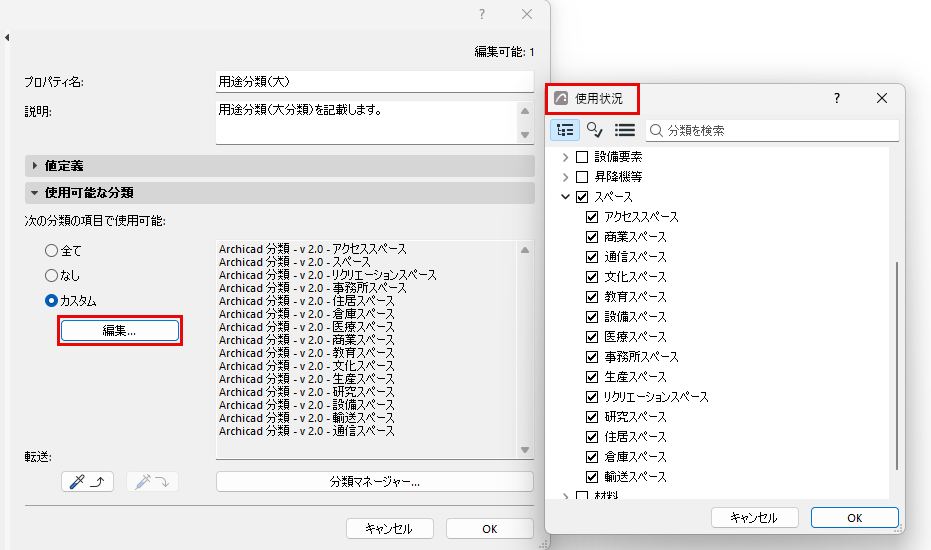Click the 使用状況 dialog title icon

(x=561, y=98)
